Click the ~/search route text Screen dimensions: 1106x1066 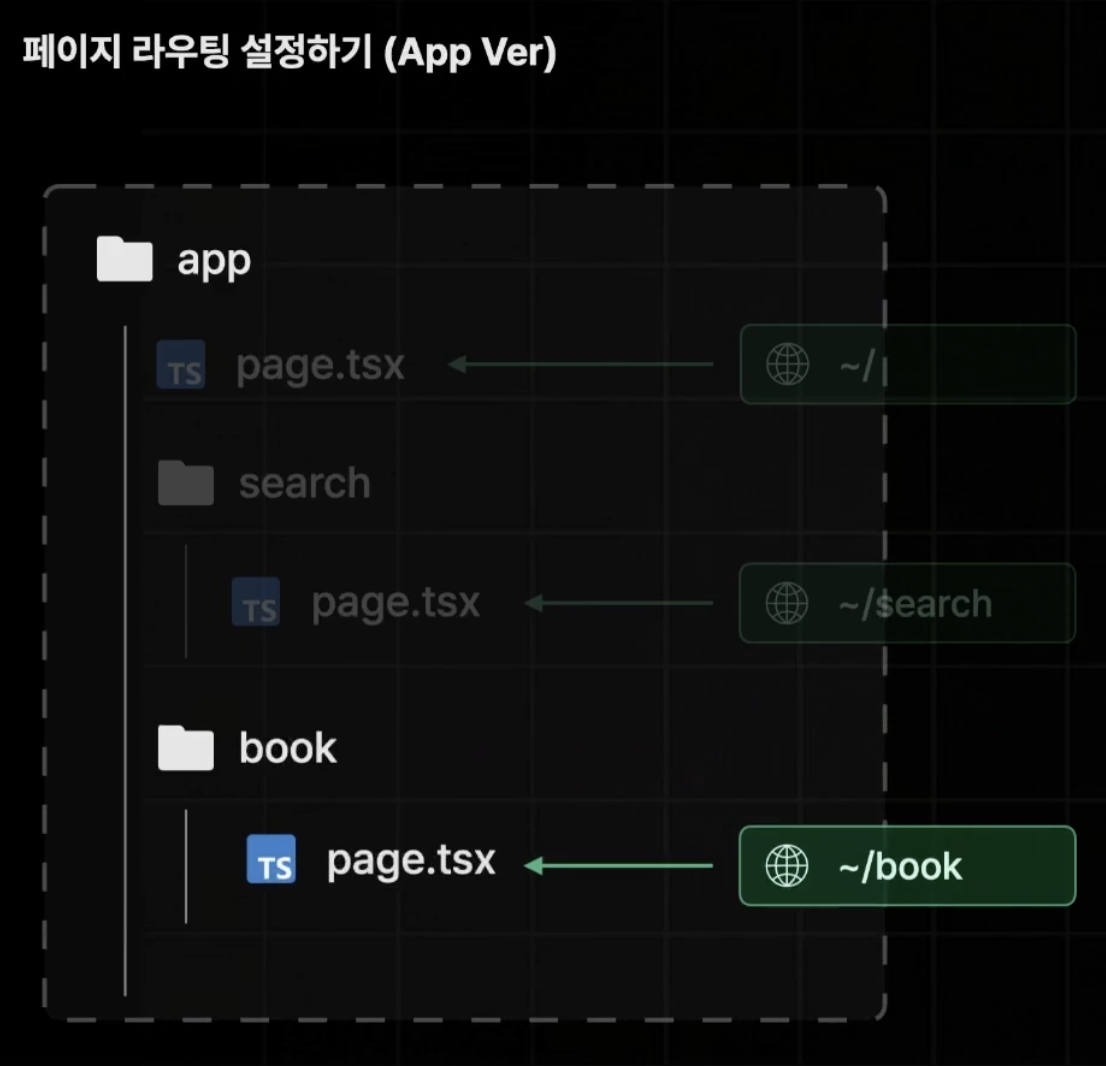point(916,605)
